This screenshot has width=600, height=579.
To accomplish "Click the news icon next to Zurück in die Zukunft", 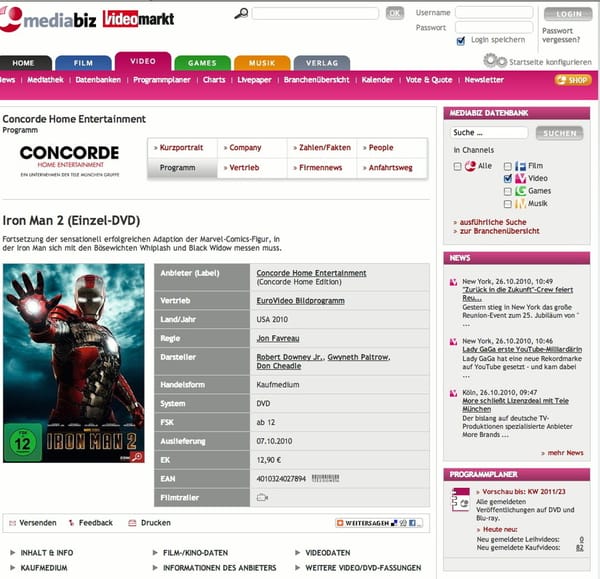I will [x=453, y=282].
